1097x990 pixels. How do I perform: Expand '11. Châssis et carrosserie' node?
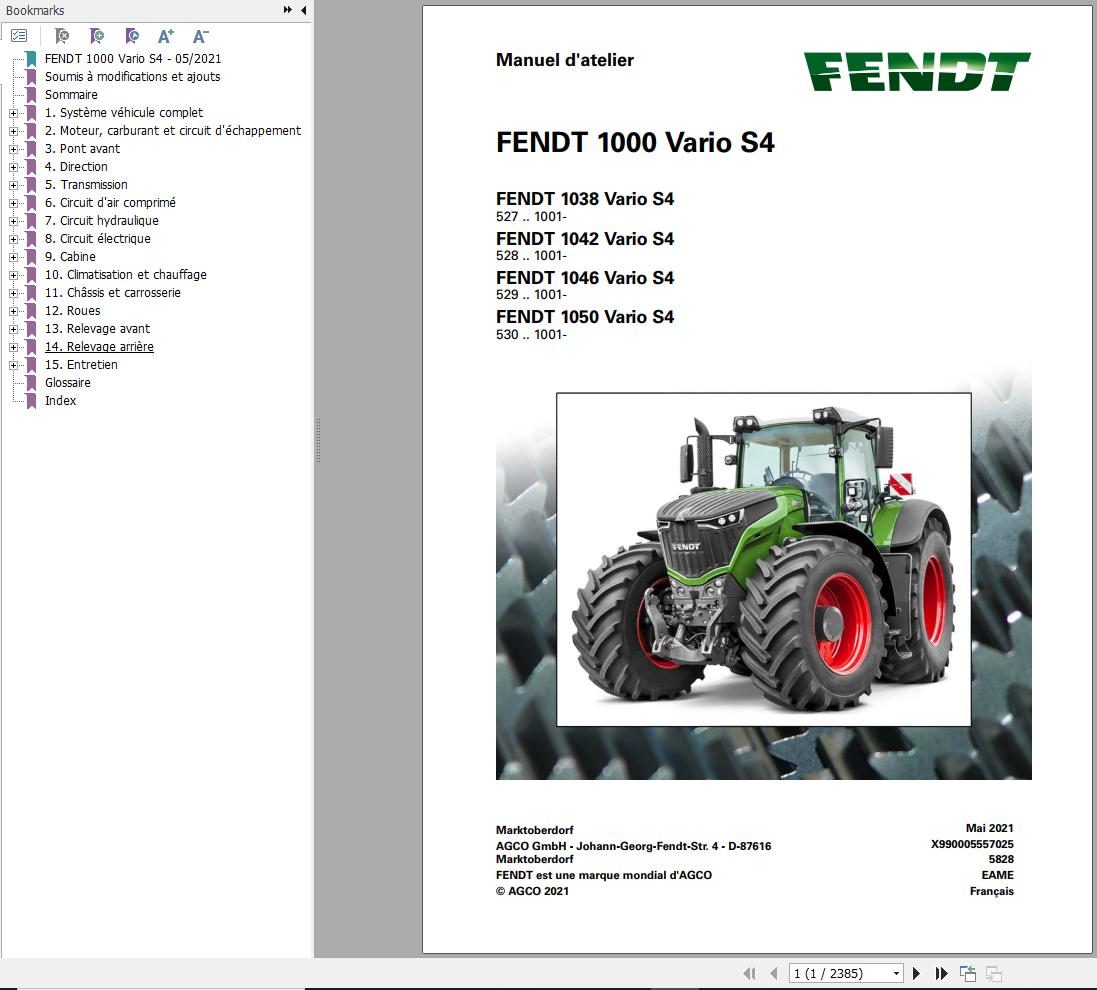(x=13, y=293)
